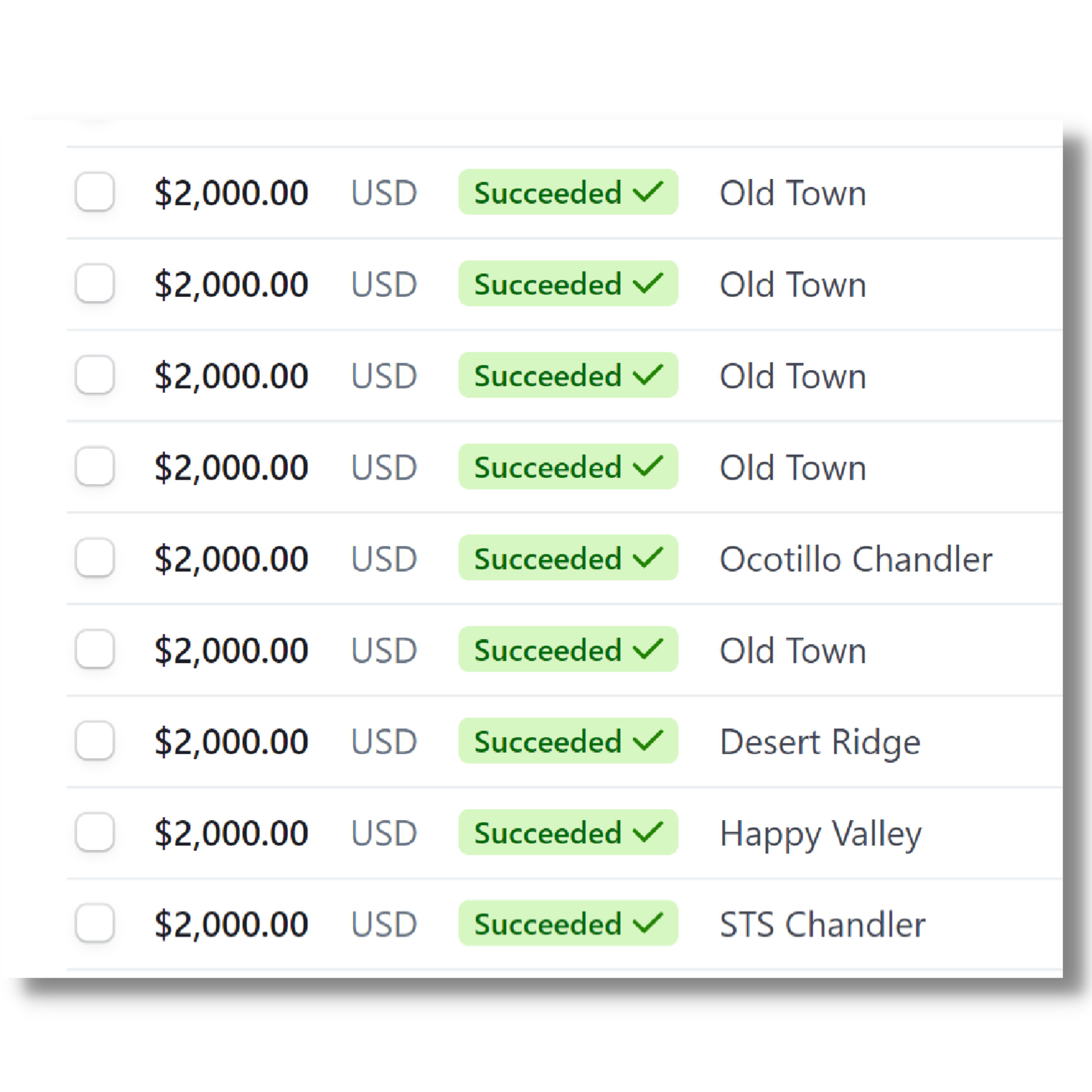Select the Happy Valley payment checkbox
Screen dimensions: 1092x1092
point(95,832)
